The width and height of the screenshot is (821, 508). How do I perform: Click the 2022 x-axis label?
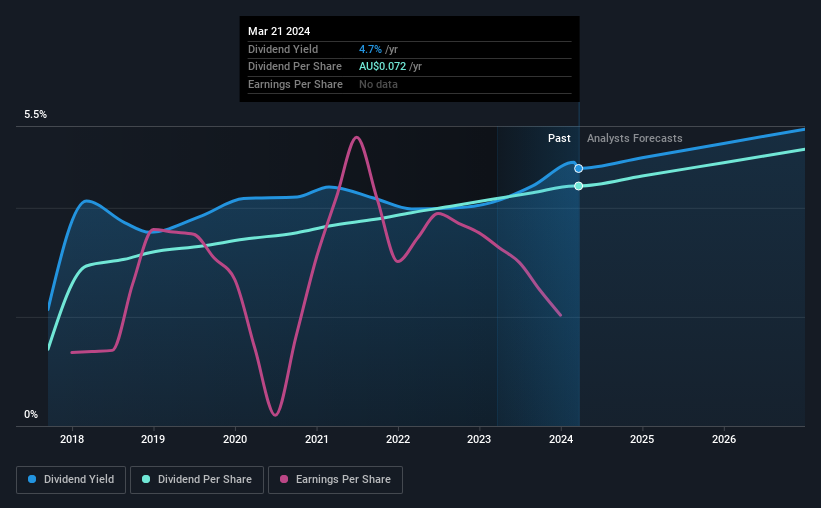[398, 439]
